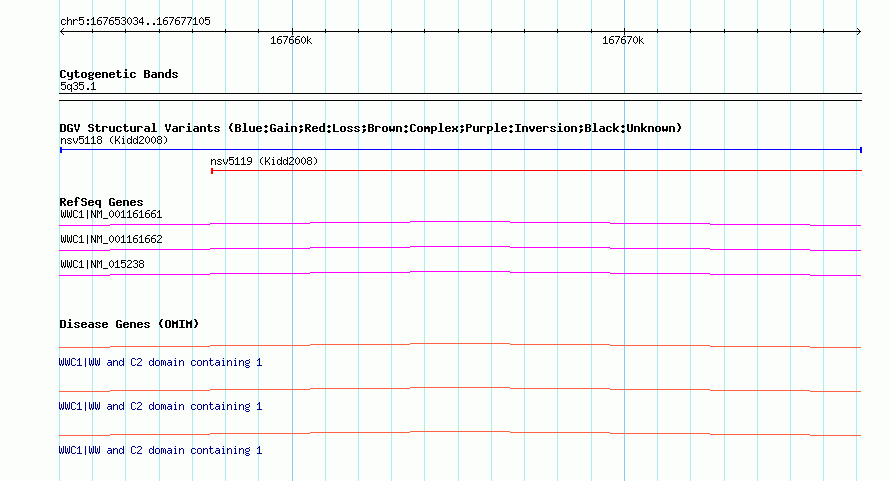The image size is (890, 481).
Task: Click the 5q35.1 band label
Action: [78, 86]
